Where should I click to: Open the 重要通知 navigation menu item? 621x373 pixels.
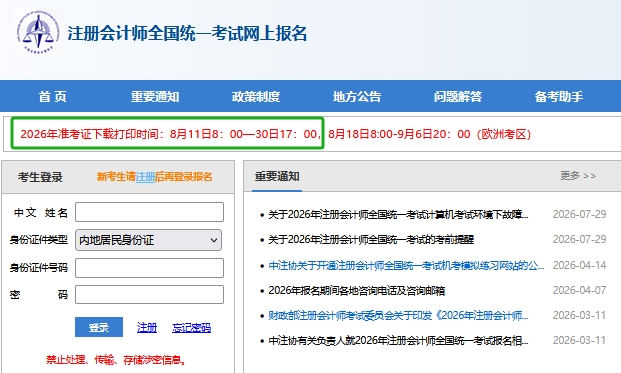click(x=155, y=97)
